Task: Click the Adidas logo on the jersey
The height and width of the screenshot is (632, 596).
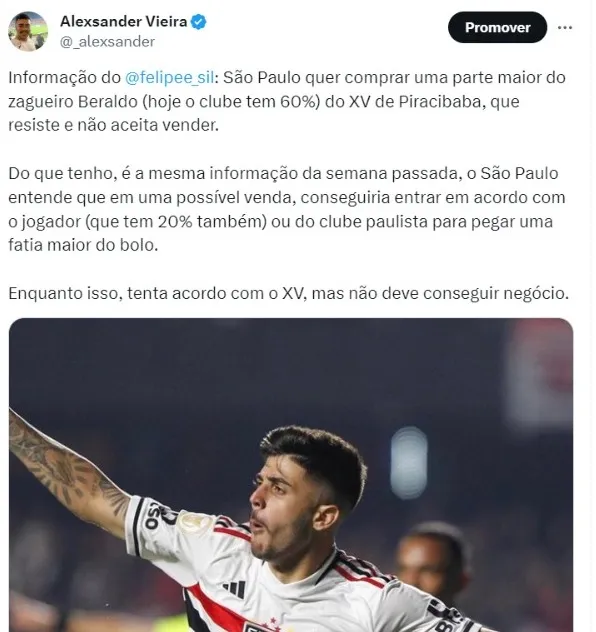Action: (x=234, y=589)
